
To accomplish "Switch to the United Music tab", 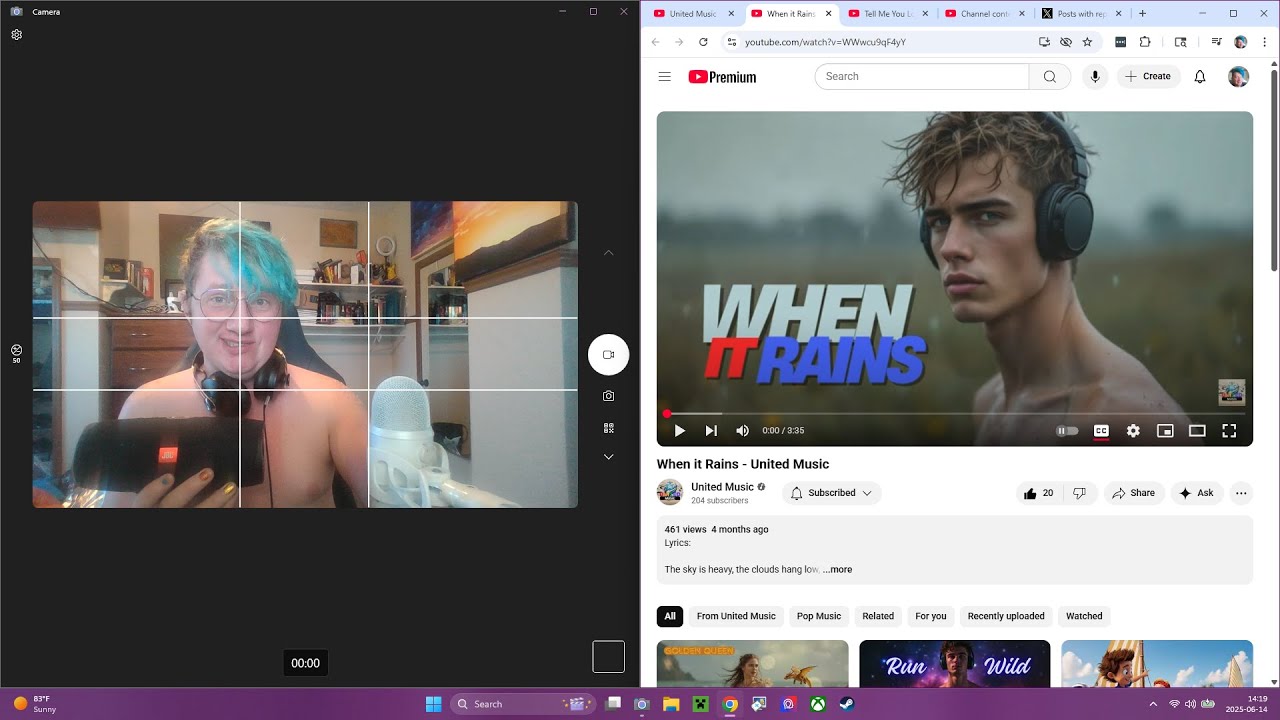I will 694,14.
